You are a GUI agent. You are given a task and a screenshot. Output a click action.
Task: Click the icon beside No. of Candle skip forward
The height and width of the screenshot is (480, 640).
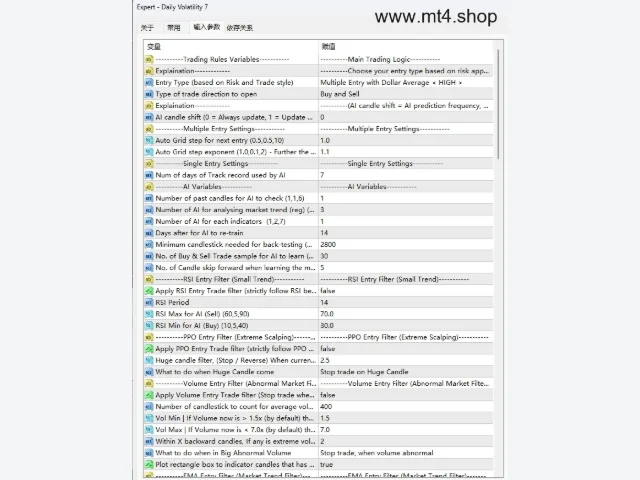149,268
